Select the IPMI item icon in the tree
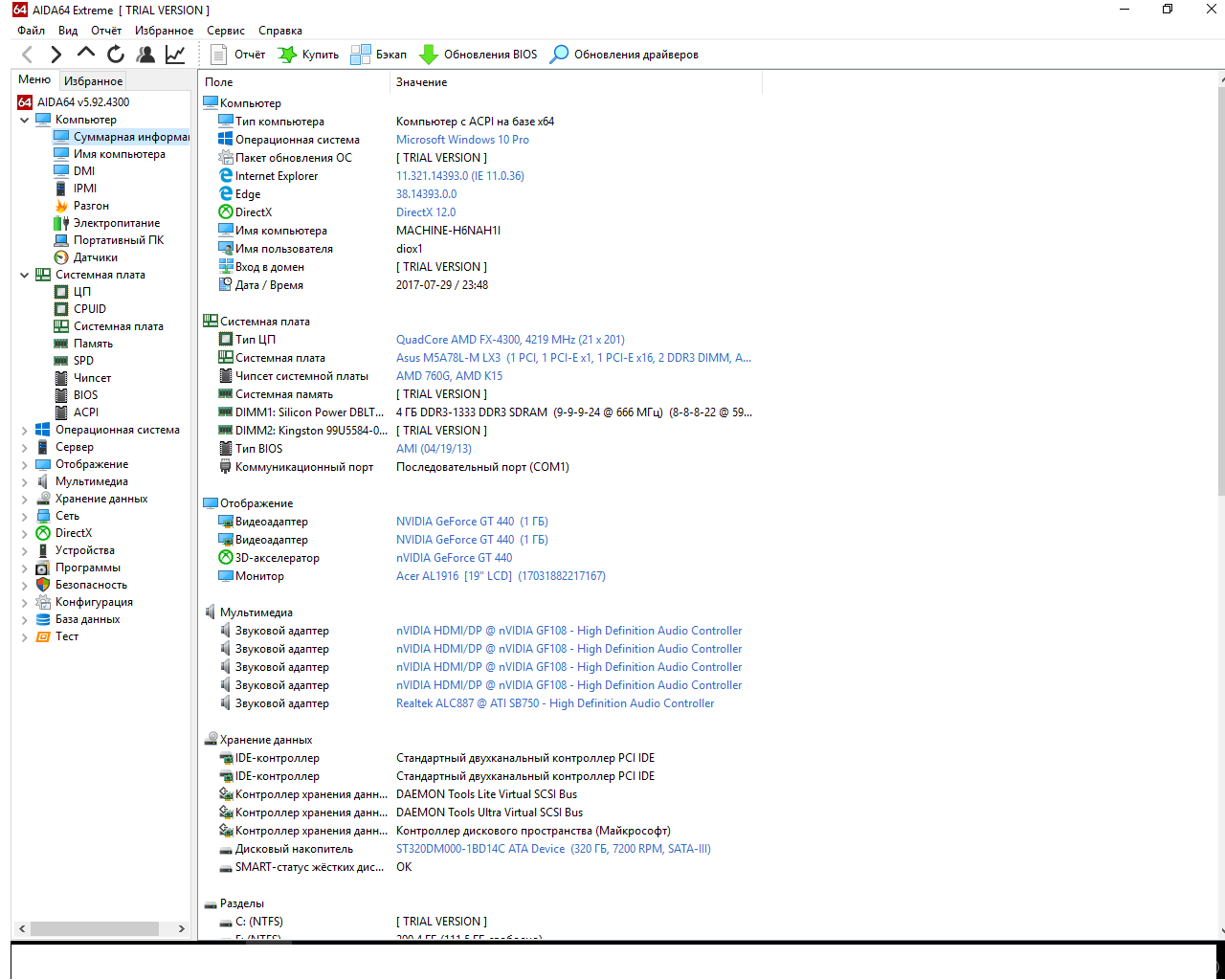 click(x=61, y=189)
